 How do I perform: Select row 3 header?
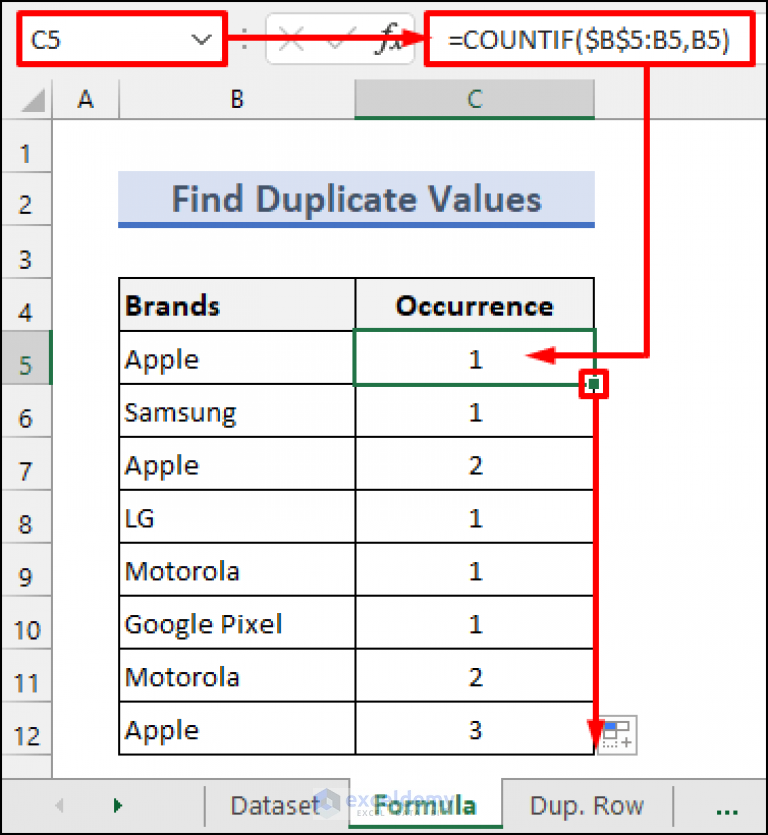pyautogui.click(x=26, y=252)
